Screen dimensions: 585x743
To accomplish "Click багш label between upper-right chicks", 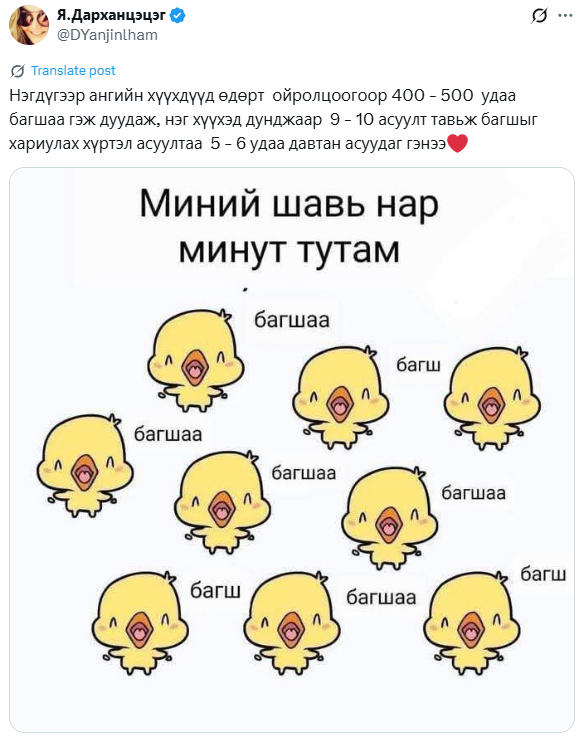I will click(418, 365).
